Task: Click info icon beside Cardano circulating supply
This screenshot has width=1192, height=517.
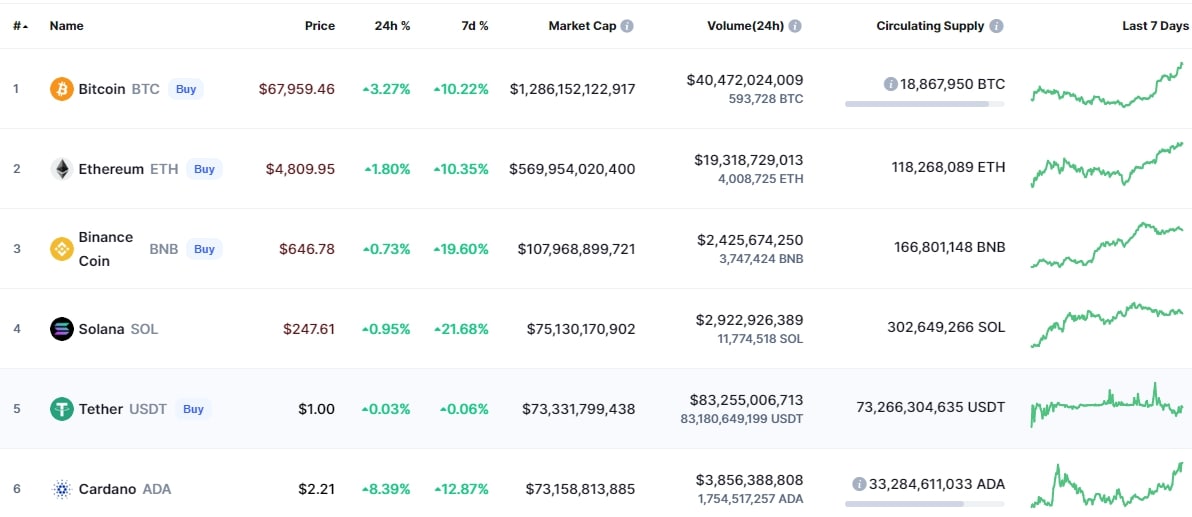Action: (859, 484)
